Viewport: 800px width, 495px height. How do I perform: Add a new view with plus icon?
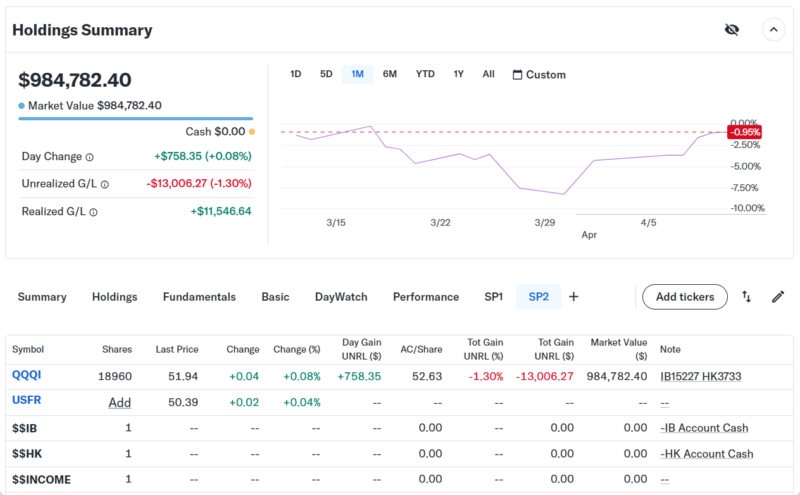coord(574,297)
